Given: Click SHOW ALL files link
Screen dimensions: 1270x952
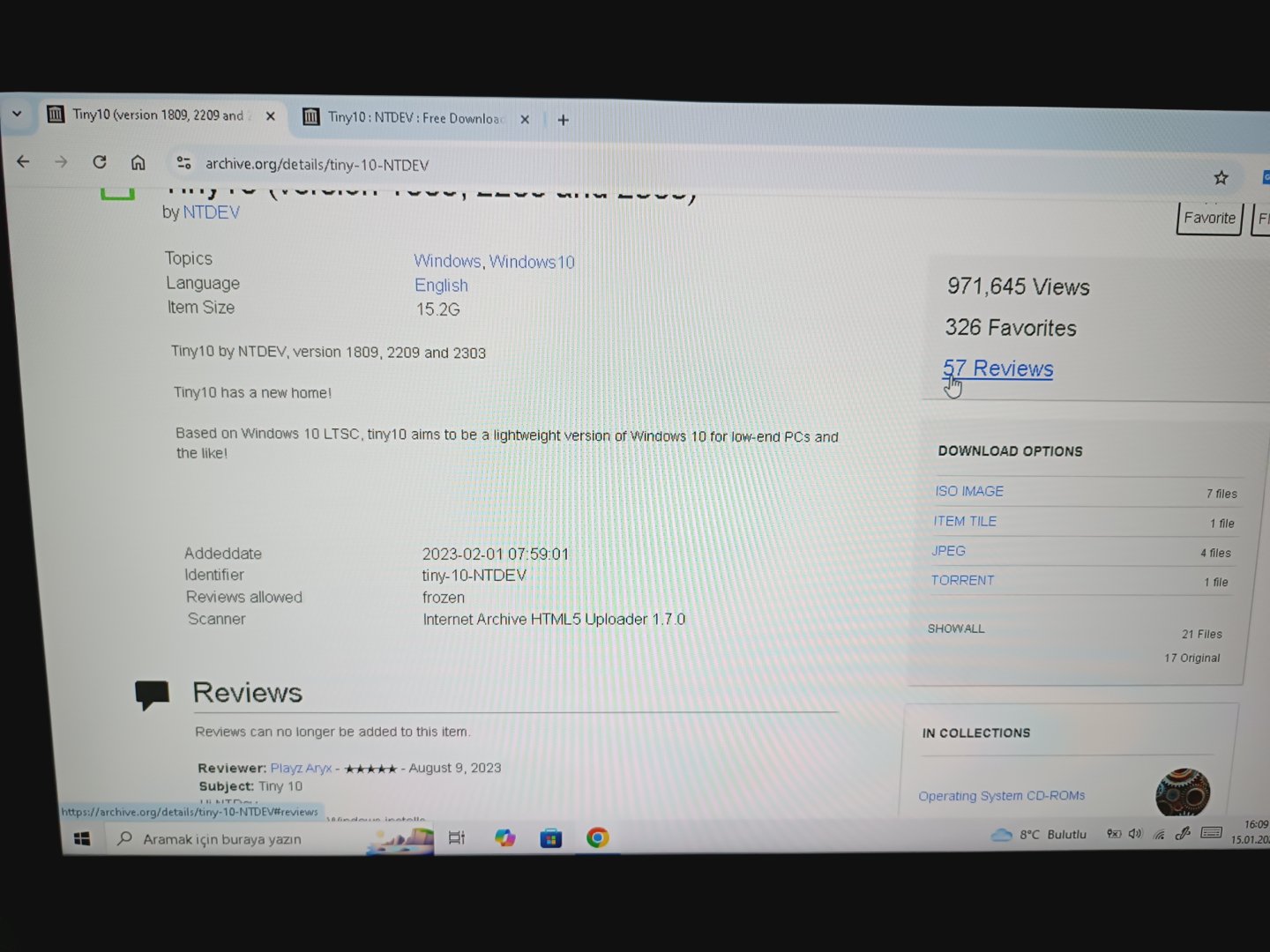Looking at the screenshot, I should [x=956, y=628].
